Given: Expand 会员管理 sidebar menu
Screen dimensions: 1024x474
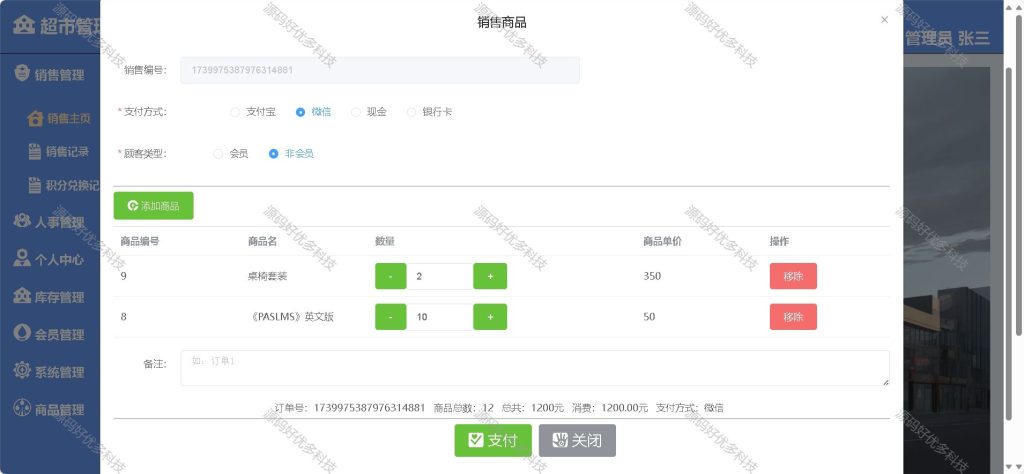Looking at the screenshot, I should [x=50, y=334].
